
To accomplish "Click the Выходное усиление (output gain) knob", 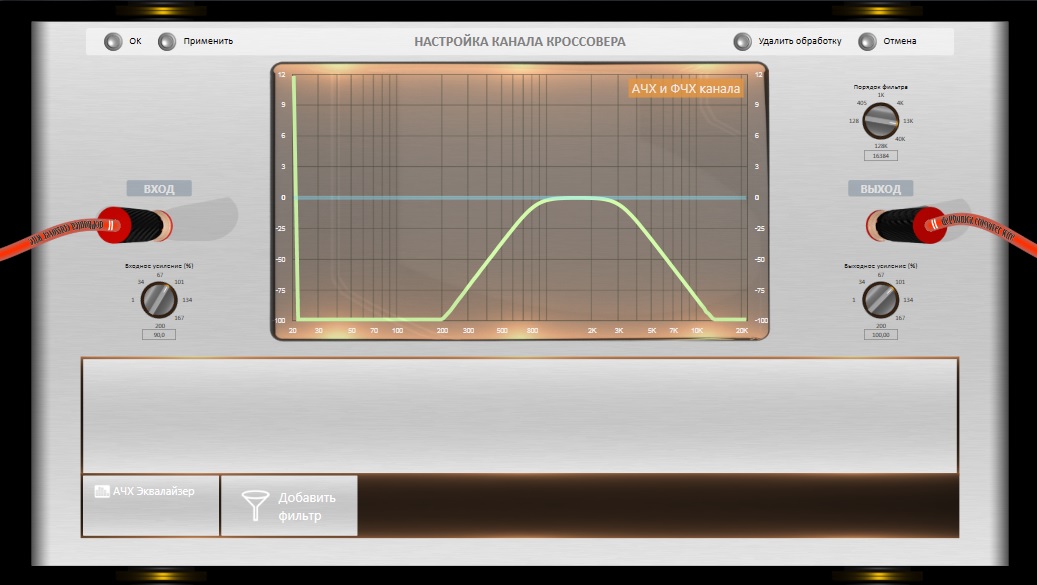I will click(880, 299).
